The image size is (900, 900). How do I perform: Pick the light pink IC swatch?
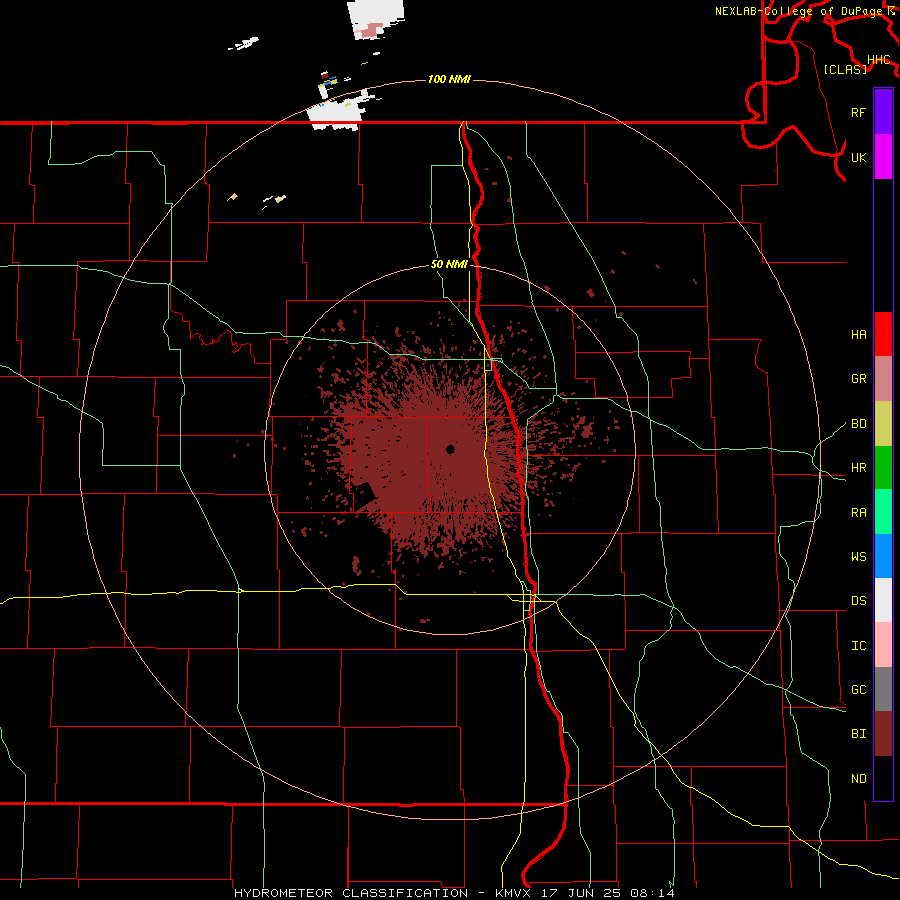[883, 645]
